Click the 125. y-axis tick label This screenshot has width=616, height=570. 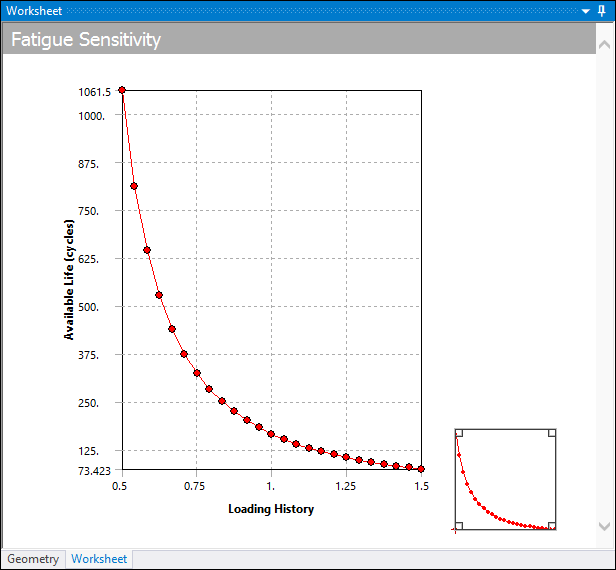(88, 451)
